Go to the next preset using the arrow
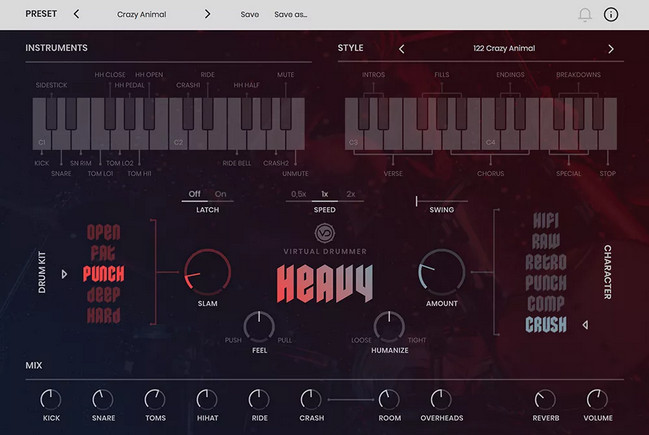The width and height of the screenshot is (649, 435). click(x=207, y=14)
